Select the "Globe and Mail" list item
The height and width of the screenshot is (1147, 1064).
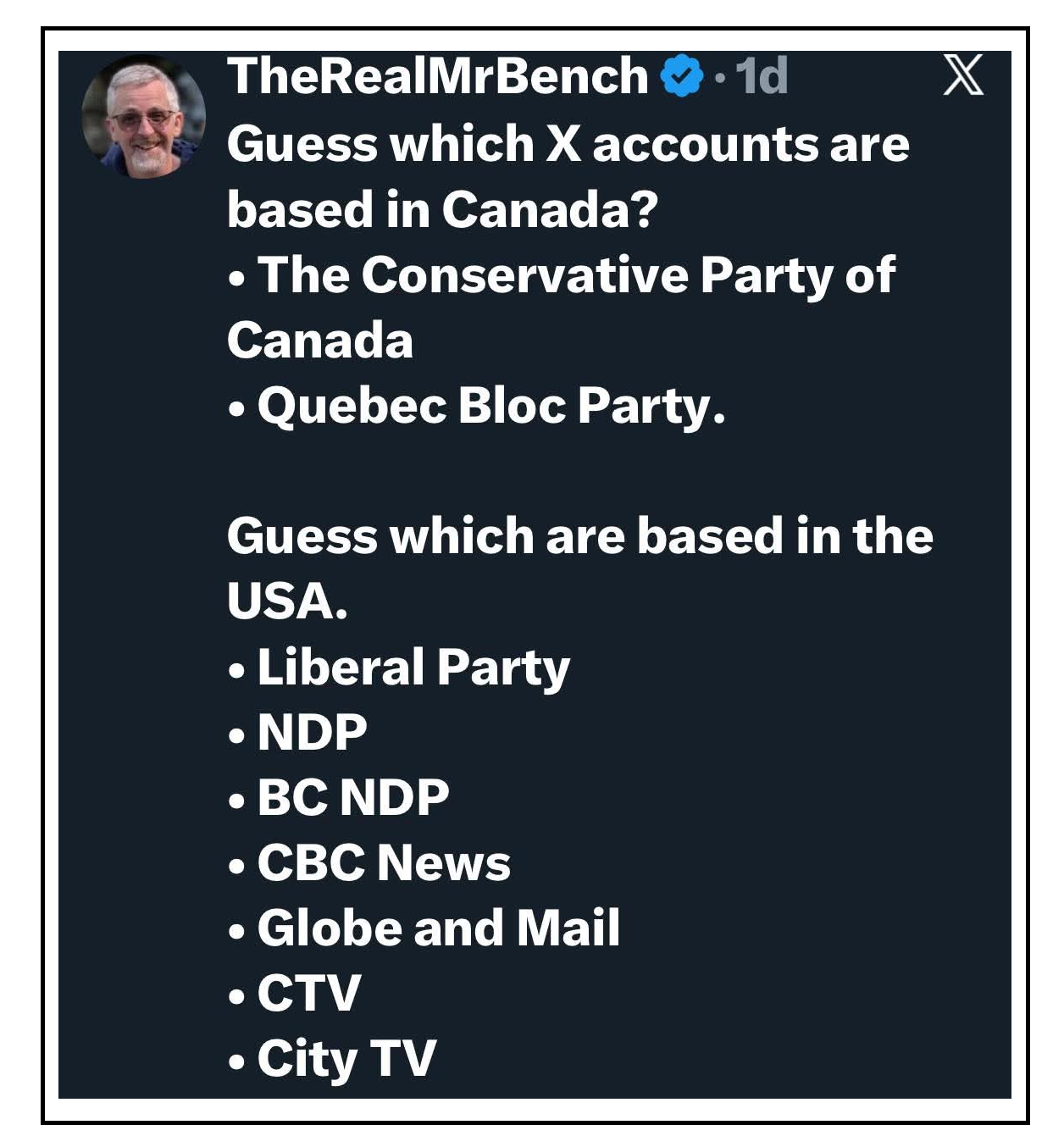point(438,928)
